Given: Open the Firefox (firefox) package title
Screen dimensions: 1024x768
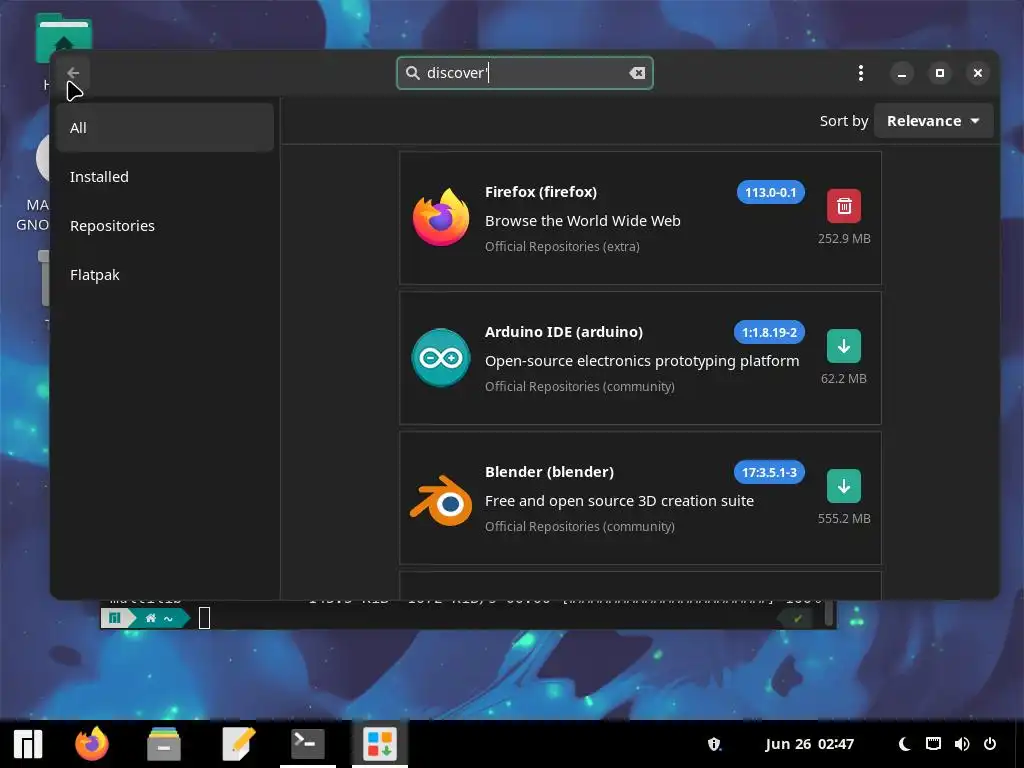Looking at the screenshot, I should (541, 192).
